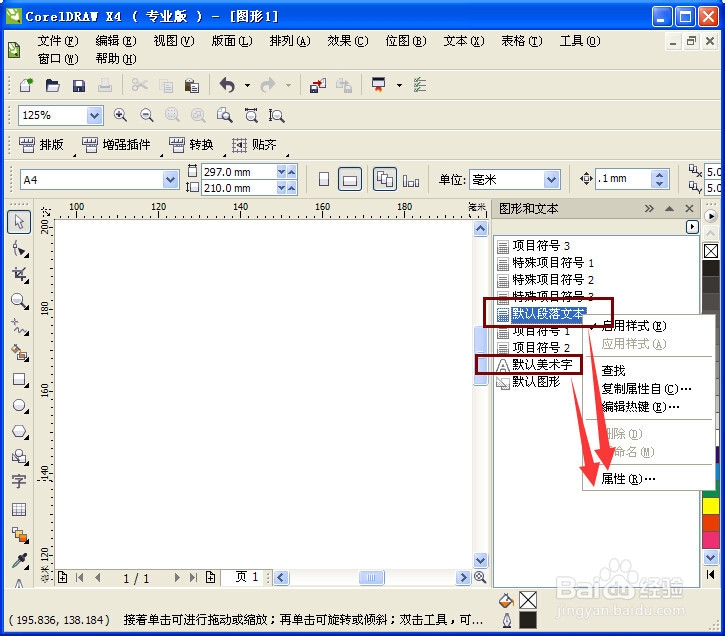Click the zoom navigator icon at canvas corner
Screen dimensions: 725x636
480,577
